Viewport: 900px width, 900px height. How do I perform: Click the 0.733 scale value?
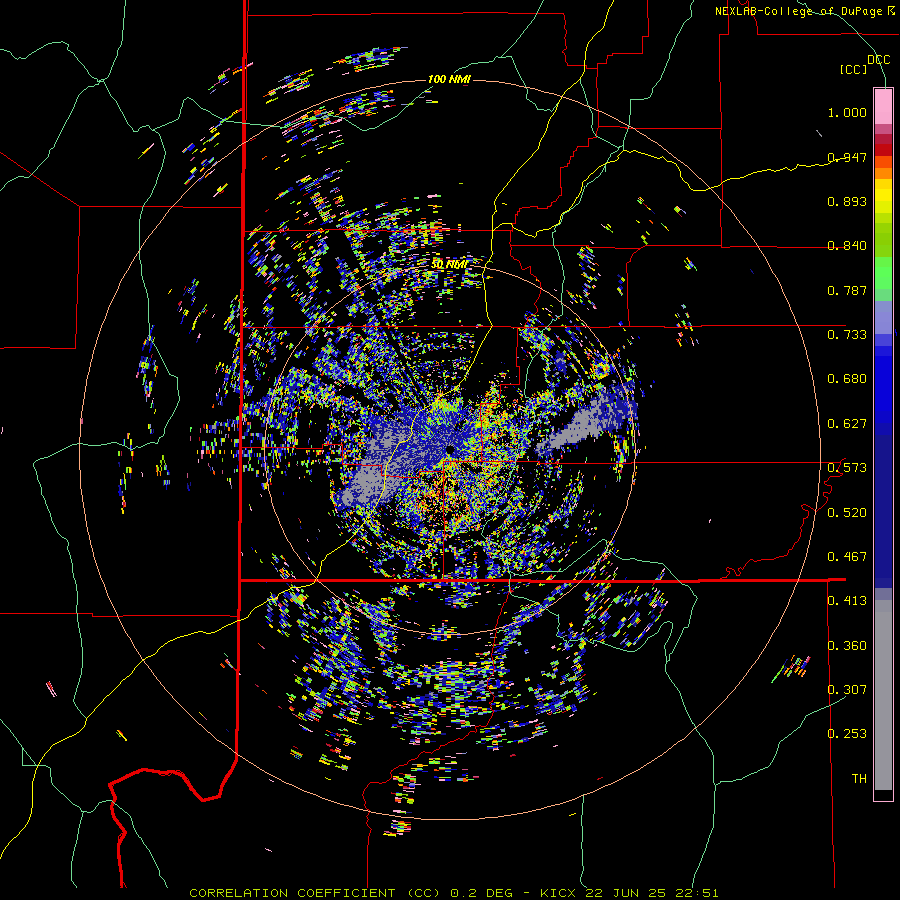(x=847, y=335)
